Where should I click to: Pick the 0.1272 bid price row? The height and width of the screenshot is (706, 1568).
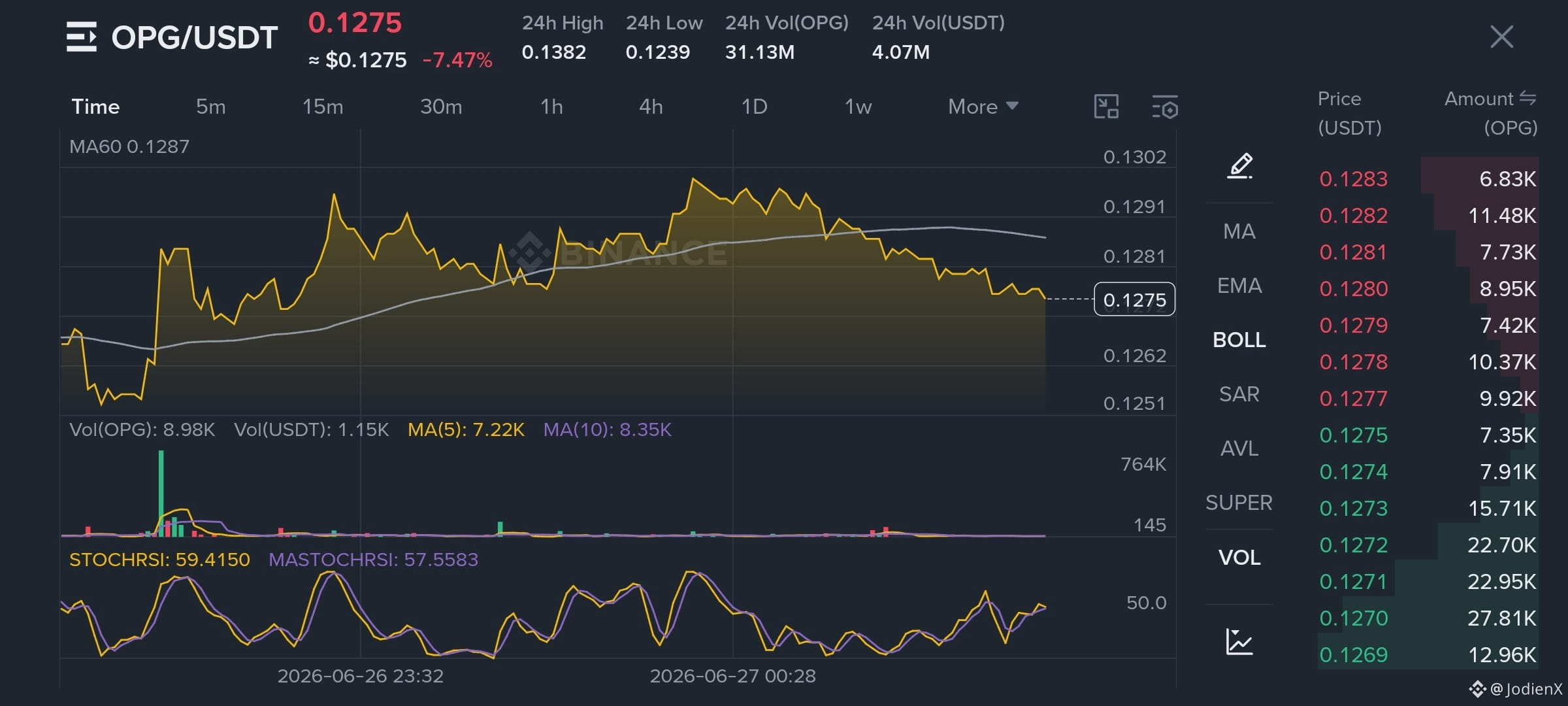point(1428,545)
